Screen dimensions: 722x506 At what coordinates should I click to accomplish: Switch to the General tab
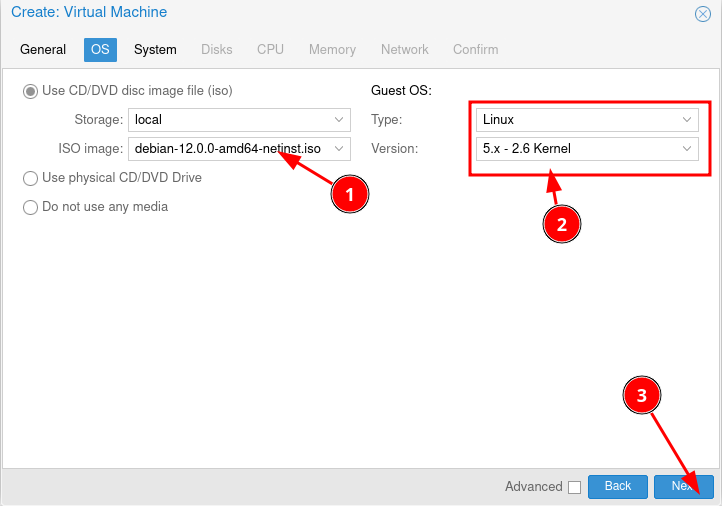click(43, 49)
